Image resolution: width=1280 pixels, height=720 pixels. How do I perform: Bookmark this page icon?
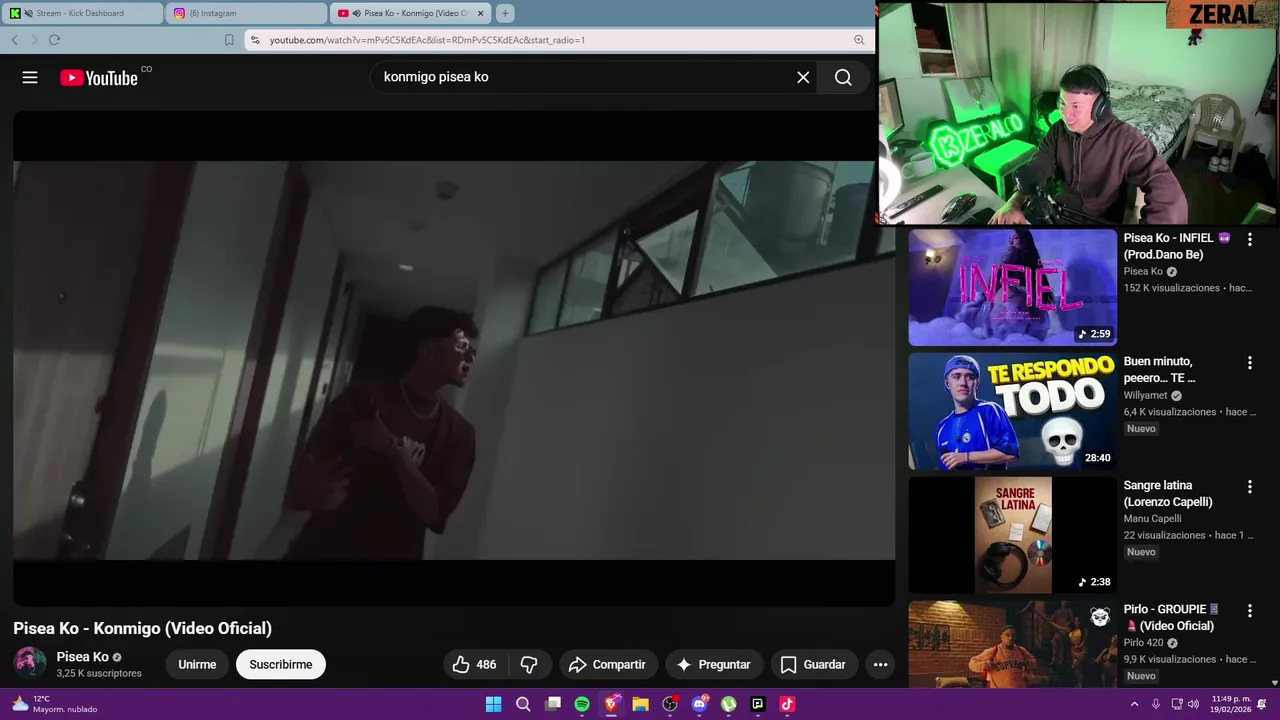tap(229, 40)
